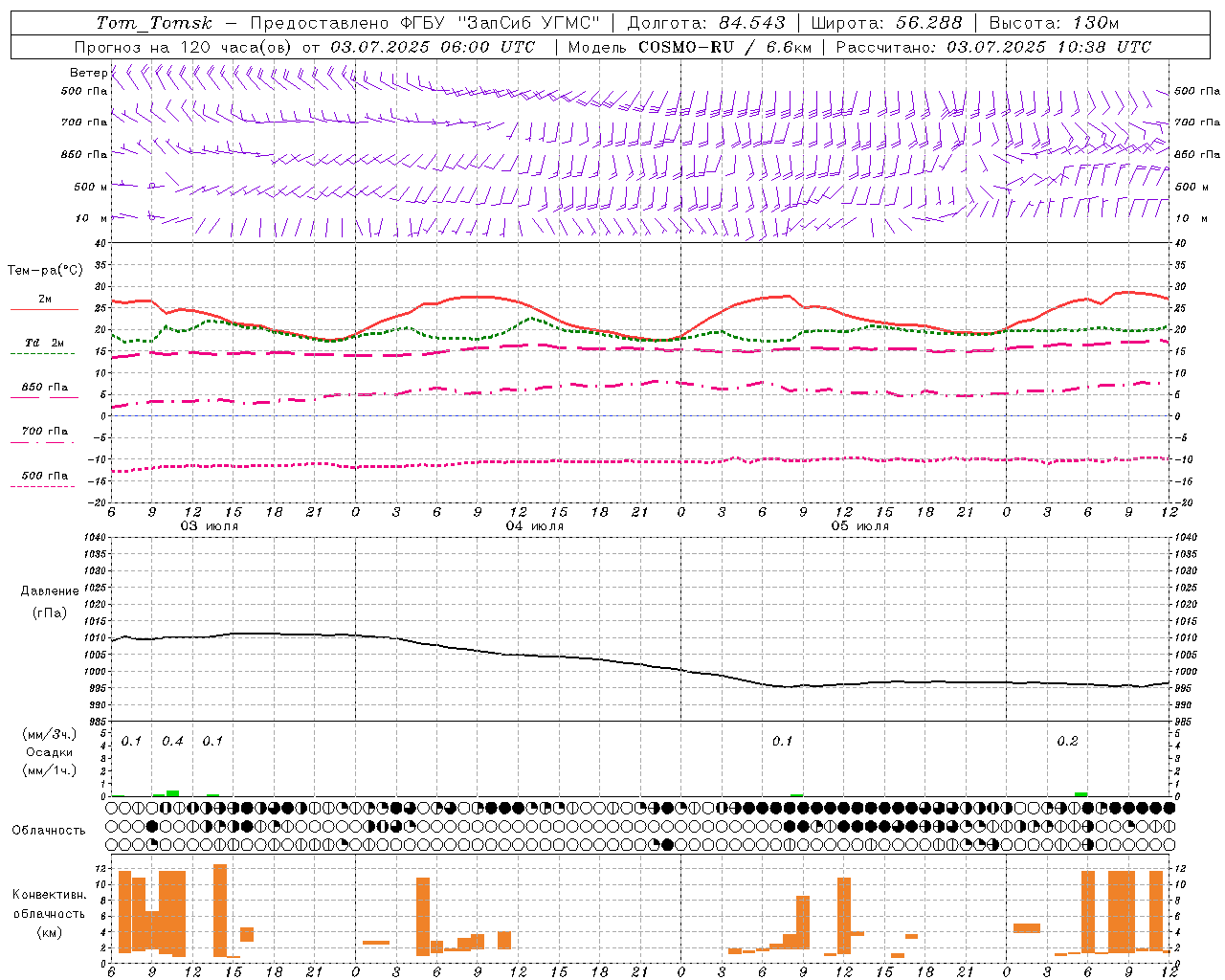The height and width of the screenshot is (980, 1225).
Task: Click the "04 июля" date label
Action: point(535,526)
